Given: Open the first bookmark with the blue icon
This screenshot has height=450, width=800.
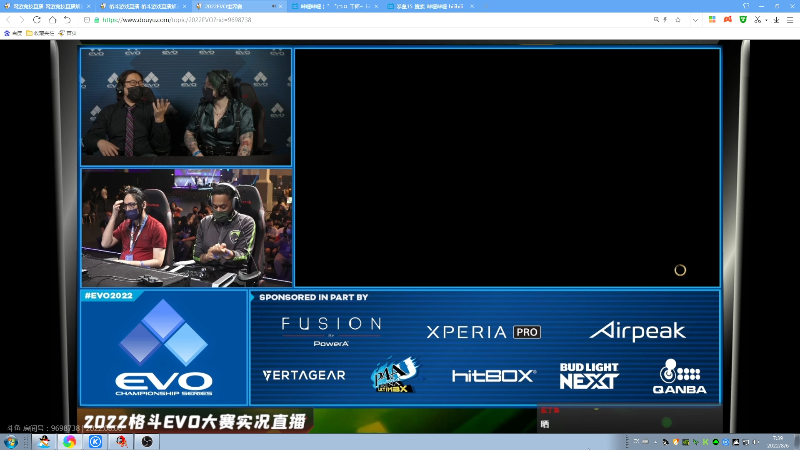Looking at the screenshot, I should 13,33.
